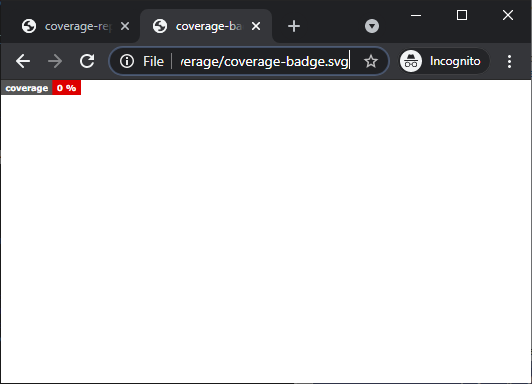
Task: Open a new tab with the plus button
Action: click(294, 26)
